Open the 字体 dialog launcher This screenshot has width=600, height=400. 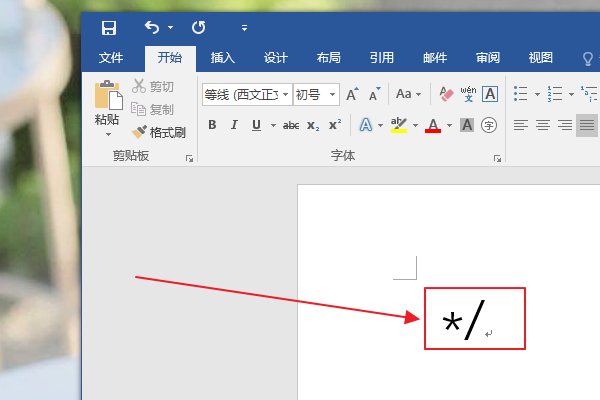(x=497, y=158)
